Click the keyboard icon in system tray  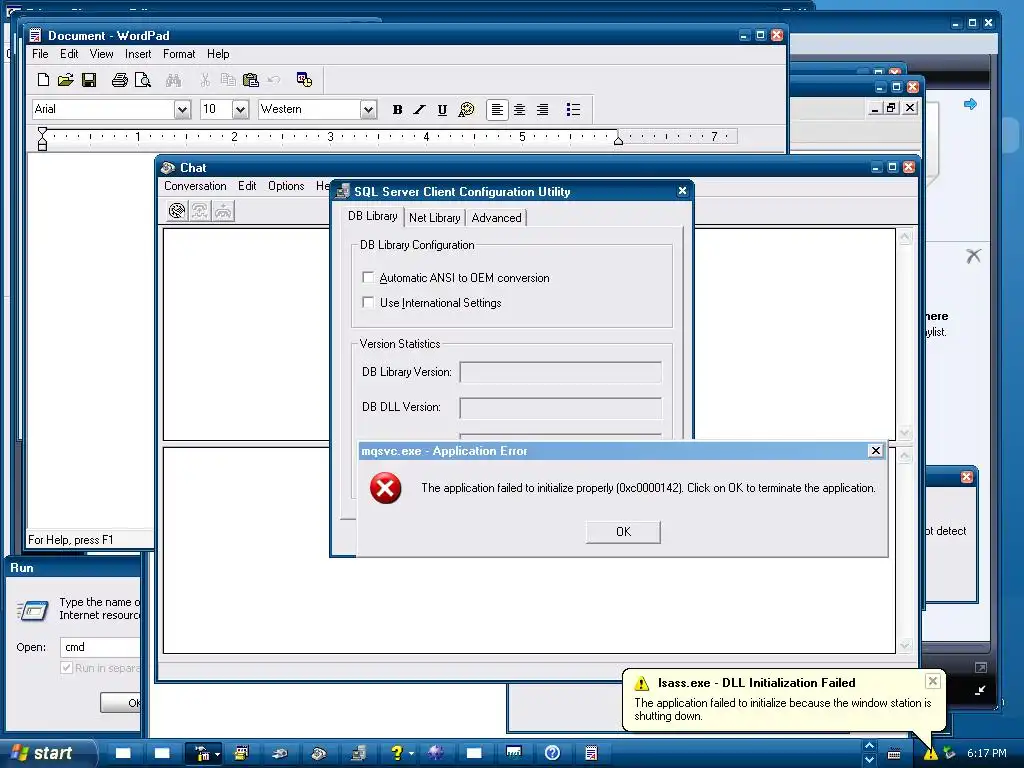(x=894, y=754)
